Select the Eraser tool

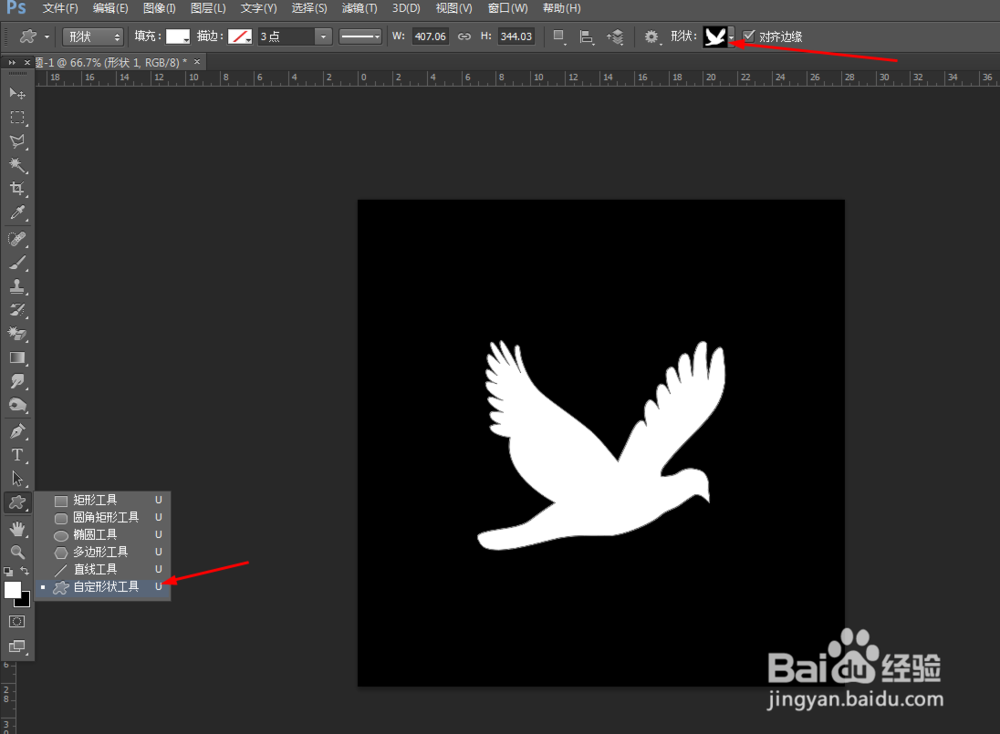coord(17,334)
